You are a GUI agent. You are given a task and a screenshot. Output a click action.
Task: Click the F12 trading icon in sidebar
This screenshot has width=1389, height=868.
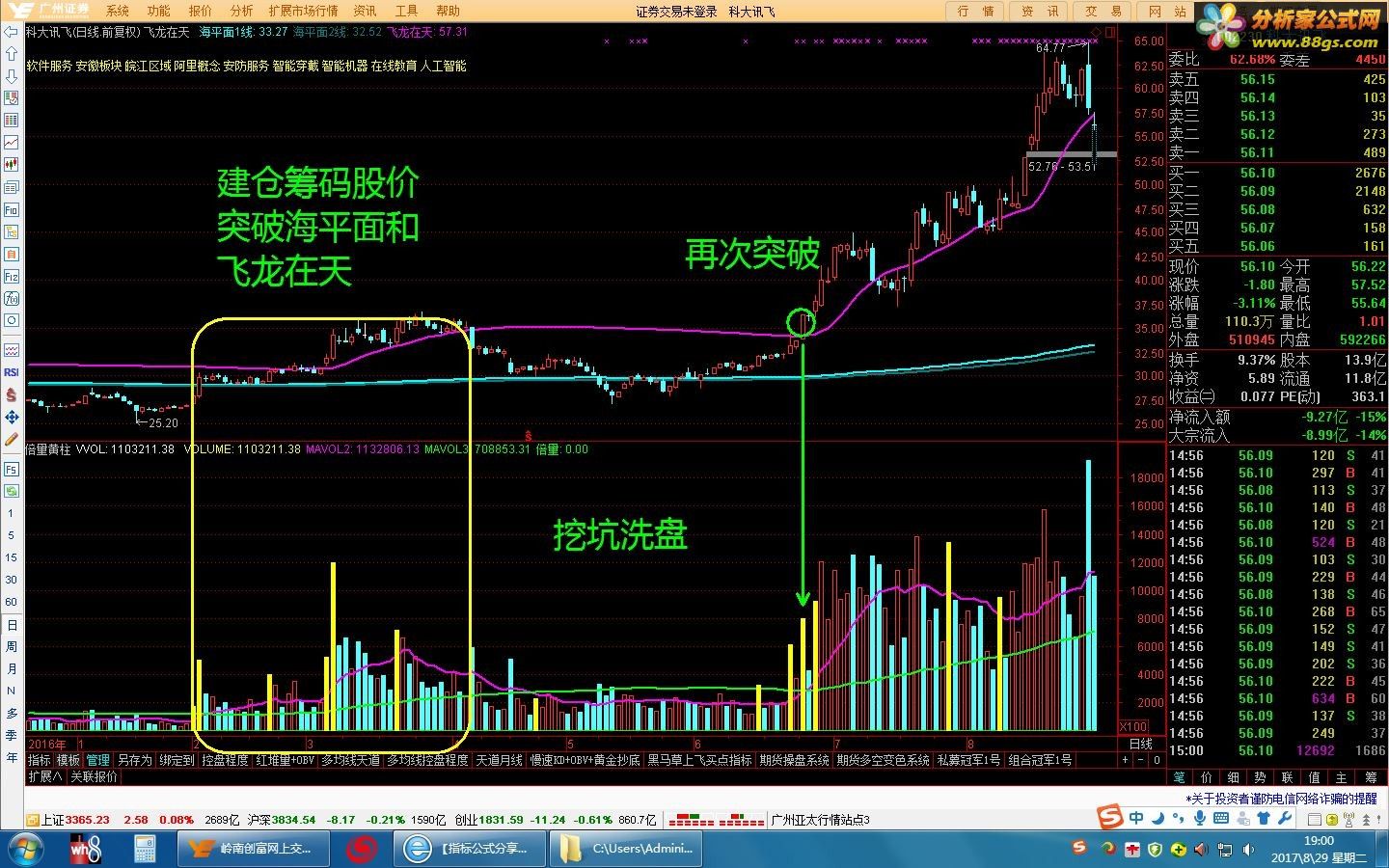pos(12,276)
